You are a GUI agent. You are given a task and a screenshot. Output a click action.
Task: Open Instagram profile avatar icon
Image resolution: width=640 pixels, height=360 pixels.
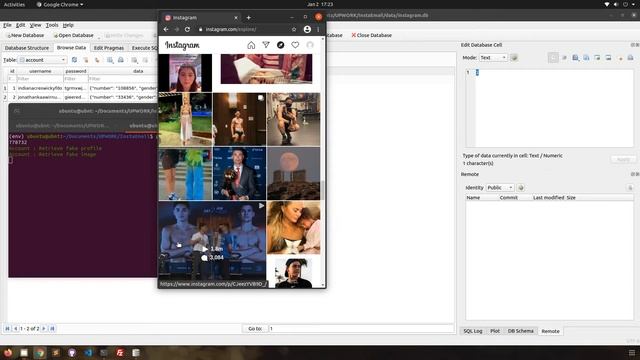tap(310, 45)
